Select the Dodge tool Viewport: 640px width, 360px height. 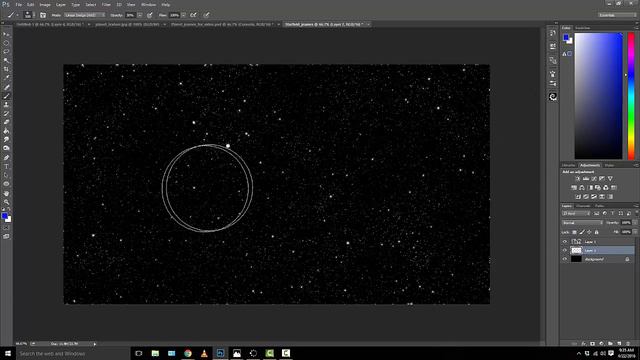6,148
